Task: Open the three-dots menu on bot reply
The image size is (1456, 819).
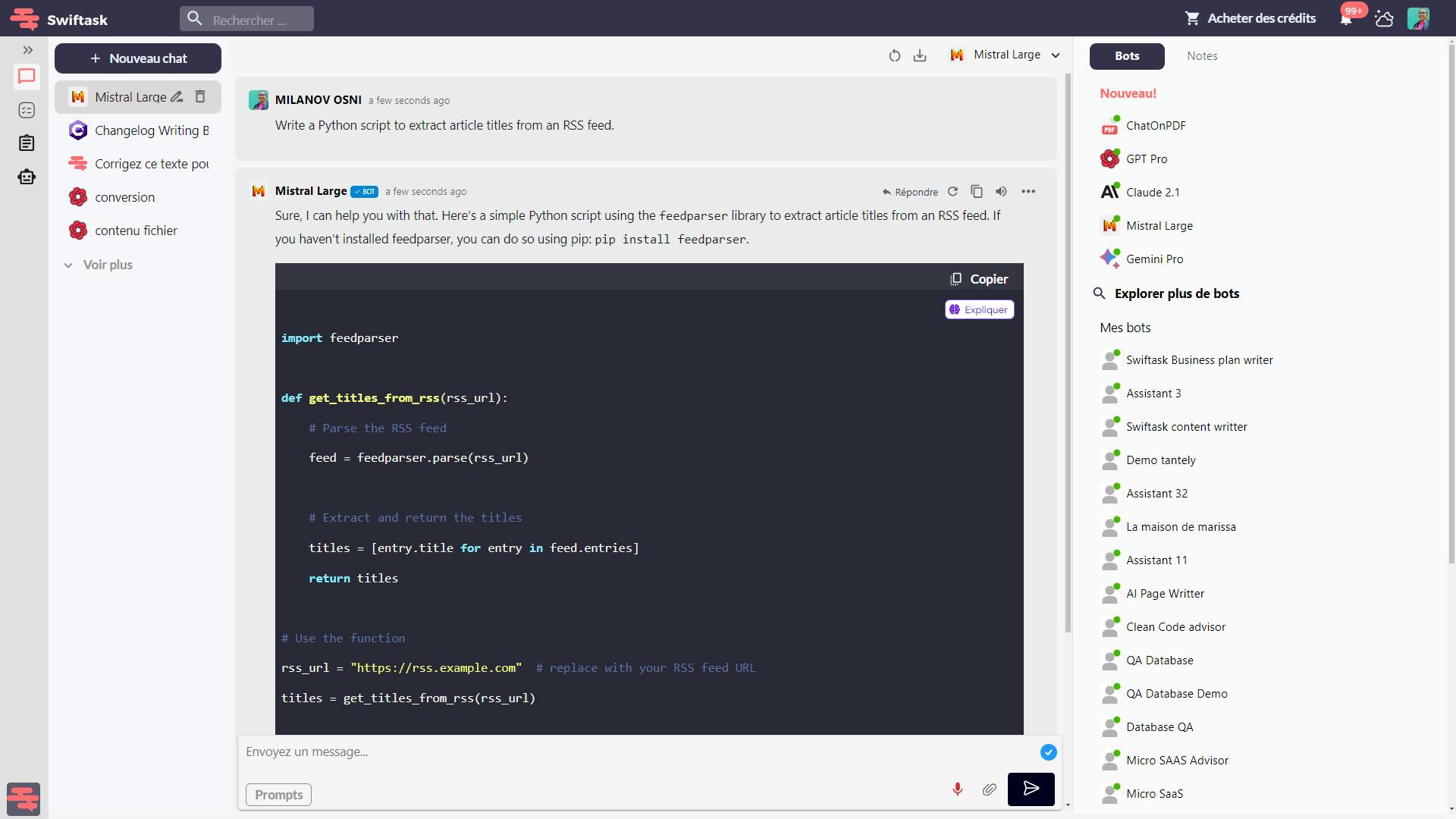Action: pos(1028,192)
